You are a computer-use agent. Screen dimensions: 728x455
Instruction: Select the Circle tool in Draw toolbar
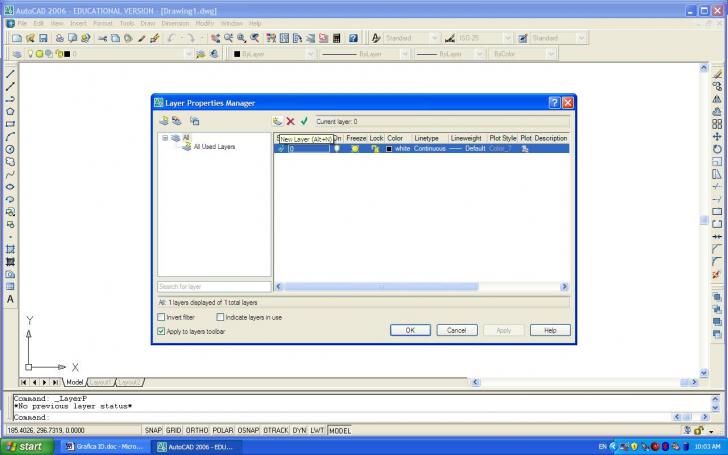10,149
